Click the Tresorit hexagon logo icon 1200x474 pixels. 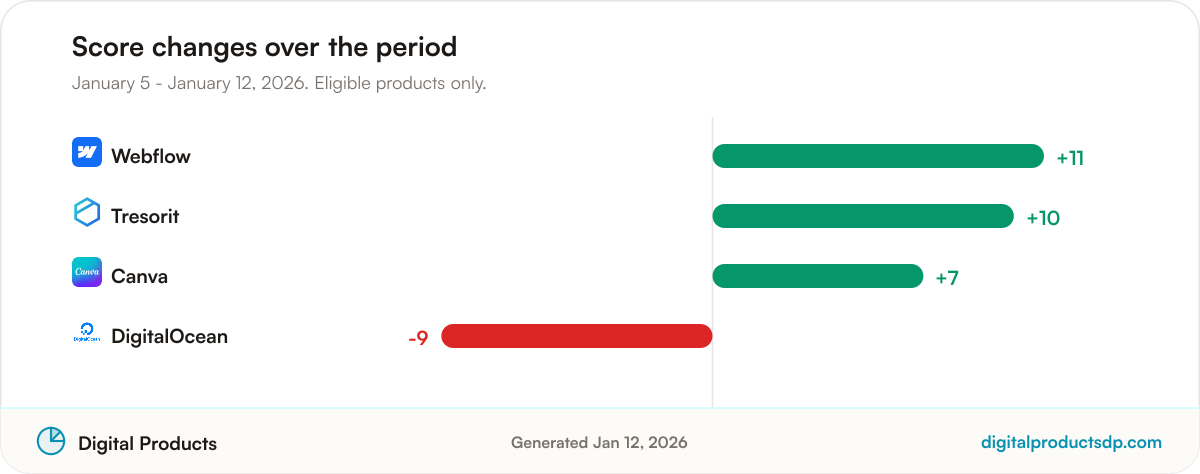click(x=87, y=212)
